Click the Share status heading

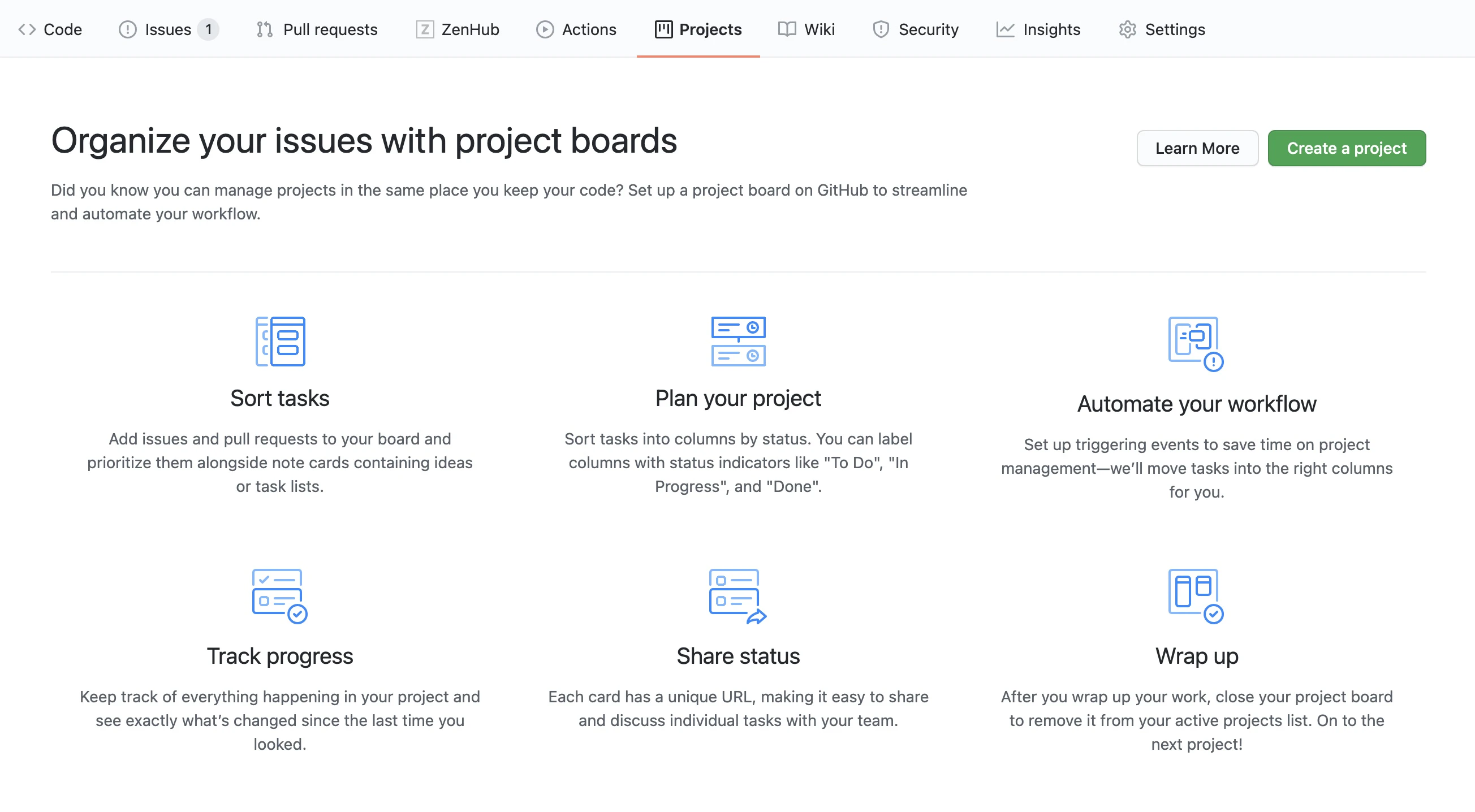[738, 656]
